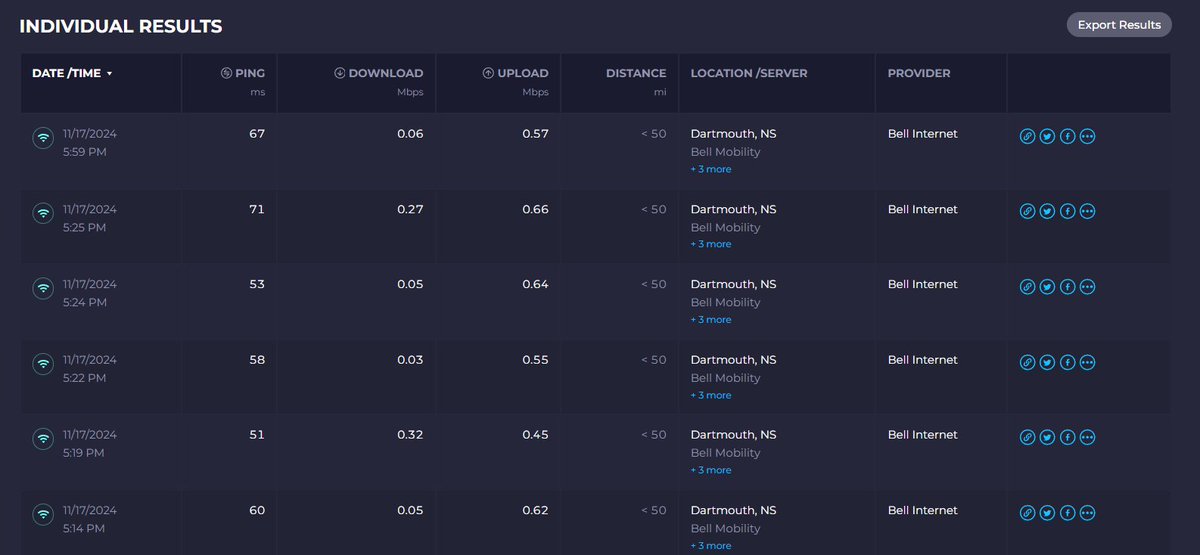Select ping value 53
Viewport: 1200px width, 555px height.
click(257, 284)
